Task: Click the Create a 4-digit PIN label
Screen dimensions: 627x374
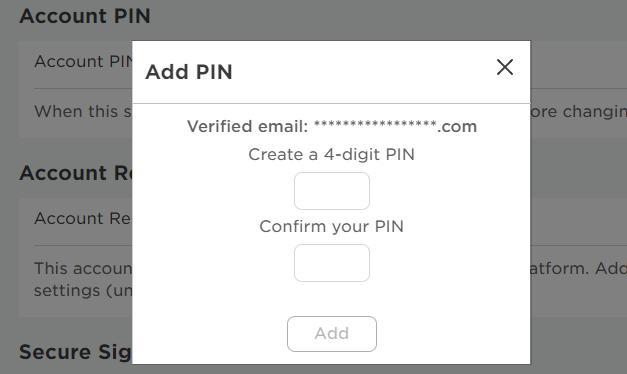Action: [331, 154]
